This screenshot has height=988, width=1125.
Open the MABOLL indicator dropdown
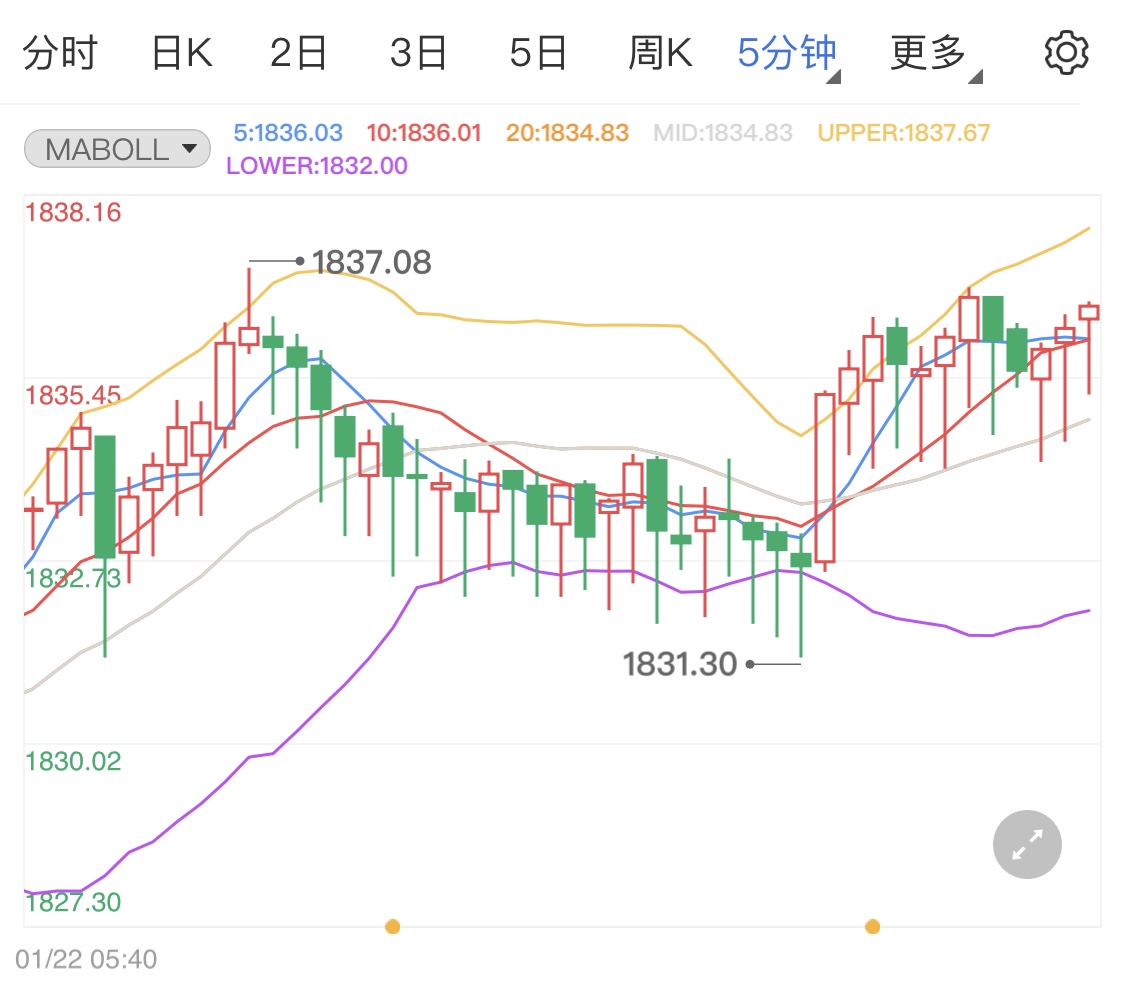click(118, 149)
